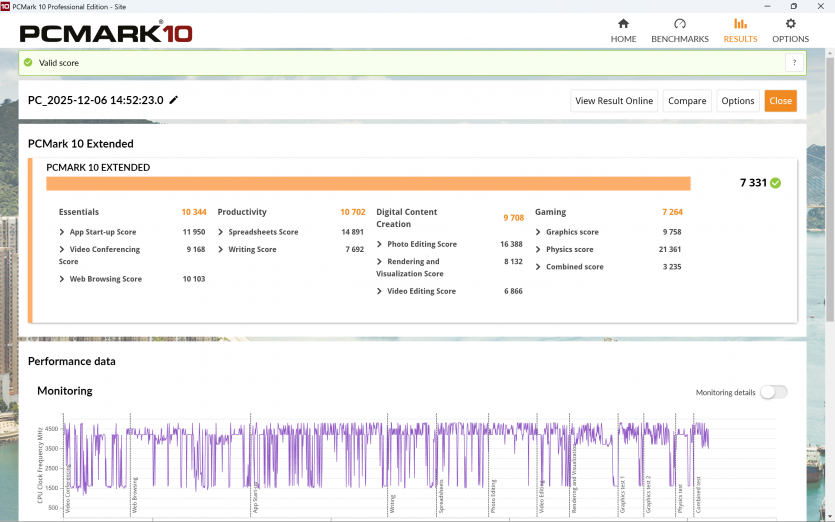Click the orange overall score bar
The width and height of the screenshot is (835, 522).
pyautogui.click(x=368, y=183)
